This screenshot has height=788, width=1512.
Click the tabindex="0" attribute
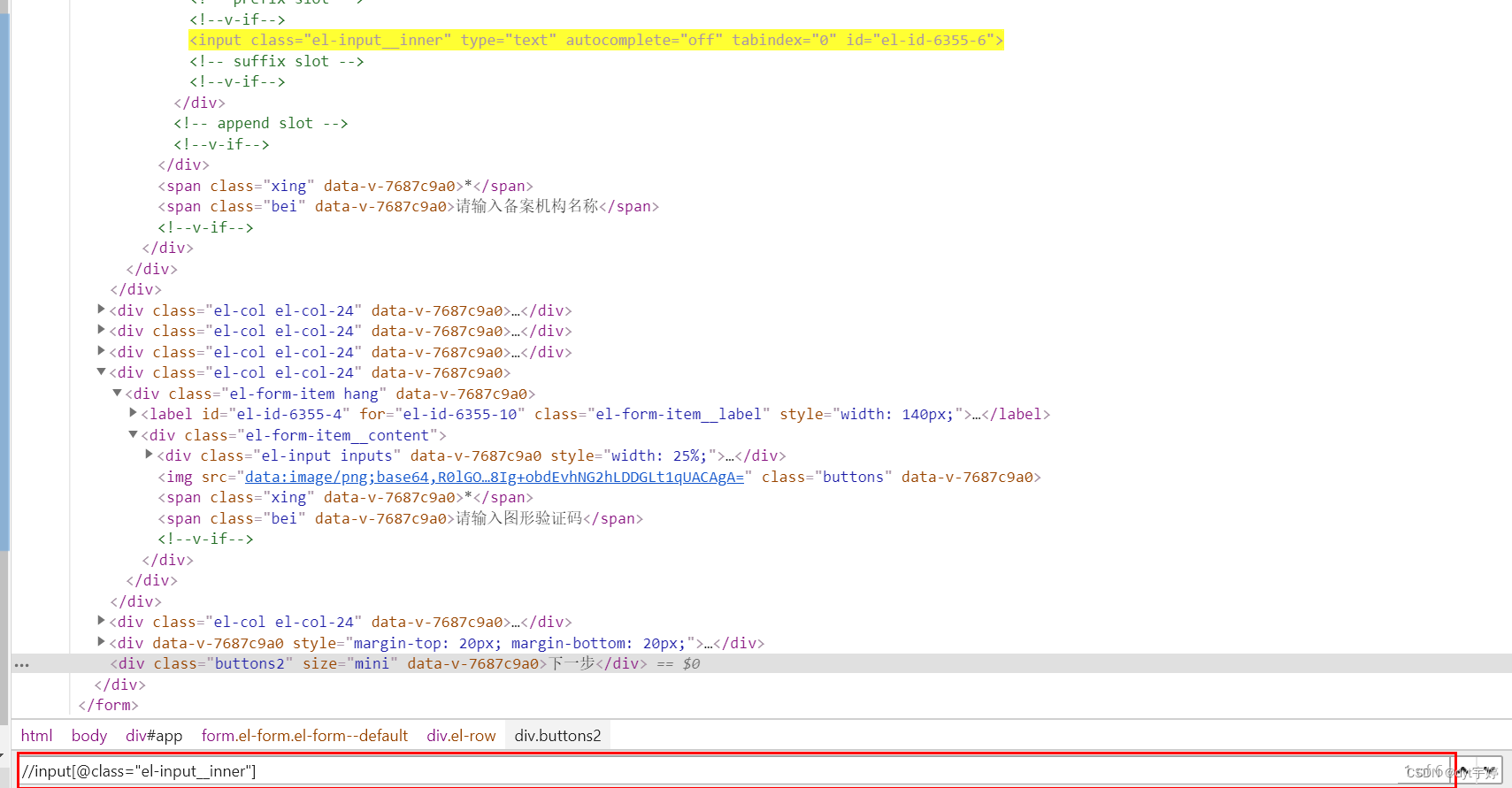pos(784,40)
